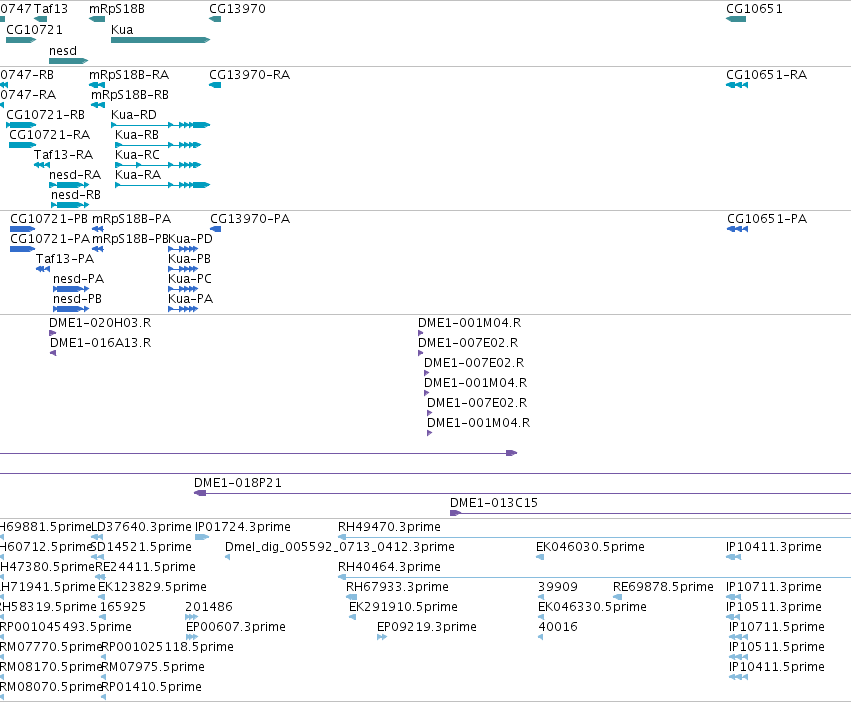Click the EK291910.5prime EST label
Image resolution: width=851 pixels, height=702 pixels.
pos(403,608)
